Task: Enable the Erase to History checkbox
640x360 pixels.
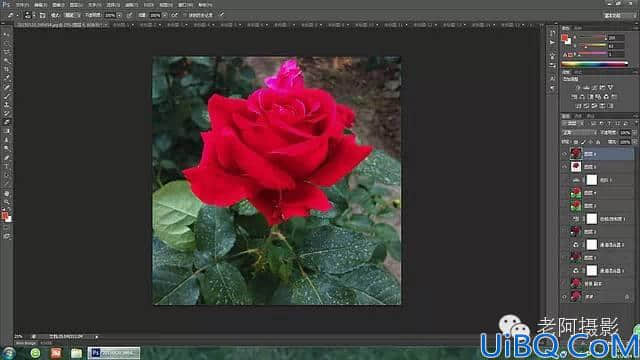Action: 185,15
